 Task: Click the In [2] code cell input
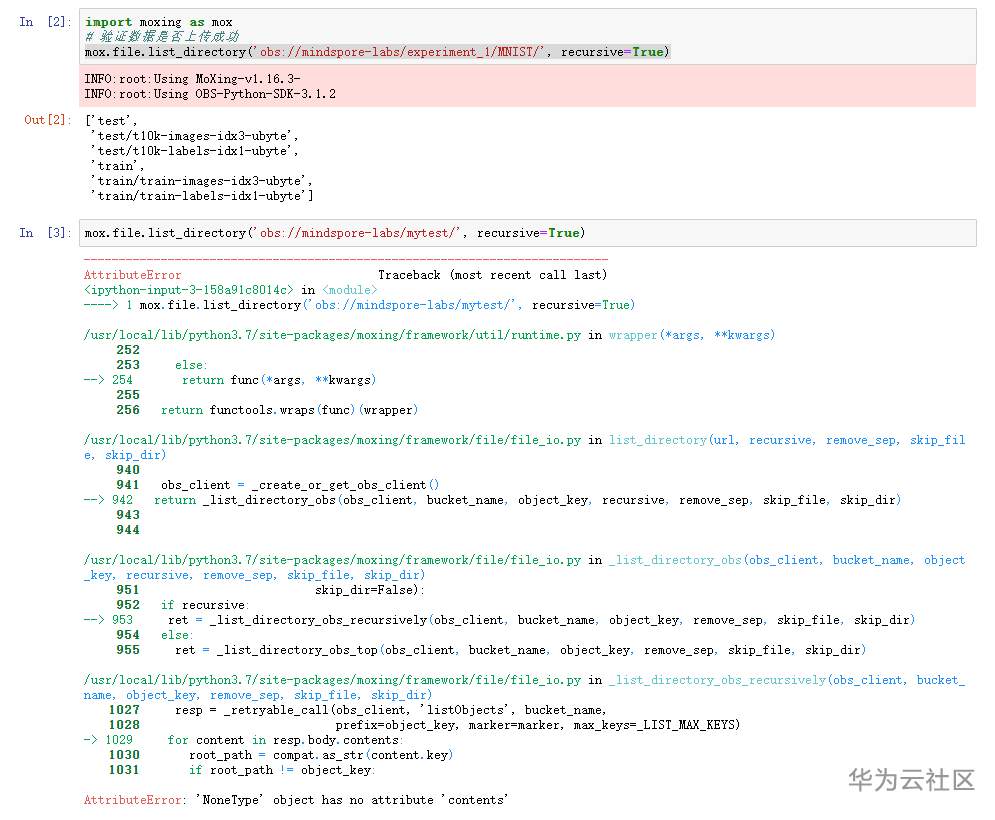tap(527, 37)
